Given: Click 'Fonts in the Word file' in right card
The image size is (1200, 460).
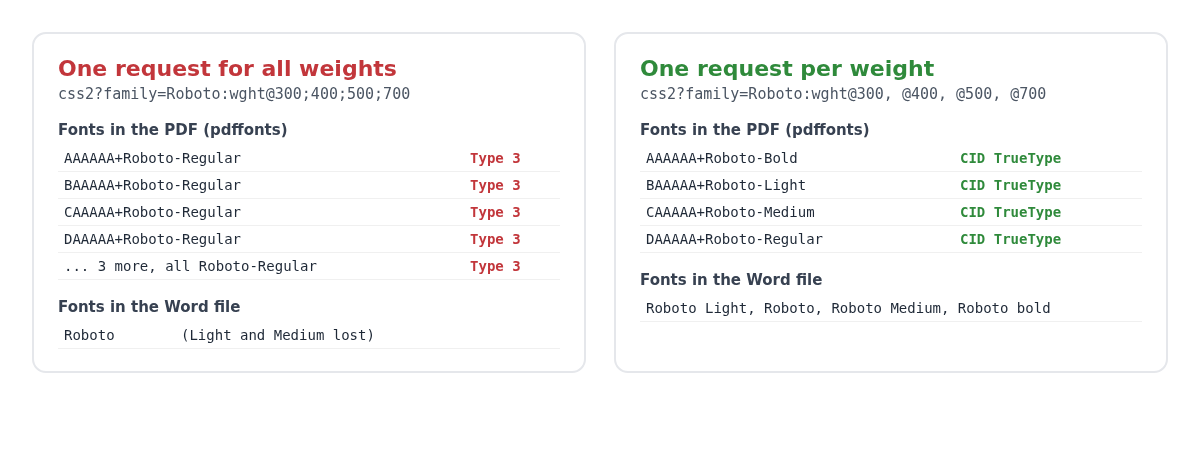Looking at the screenshot, I should [731, 280].
